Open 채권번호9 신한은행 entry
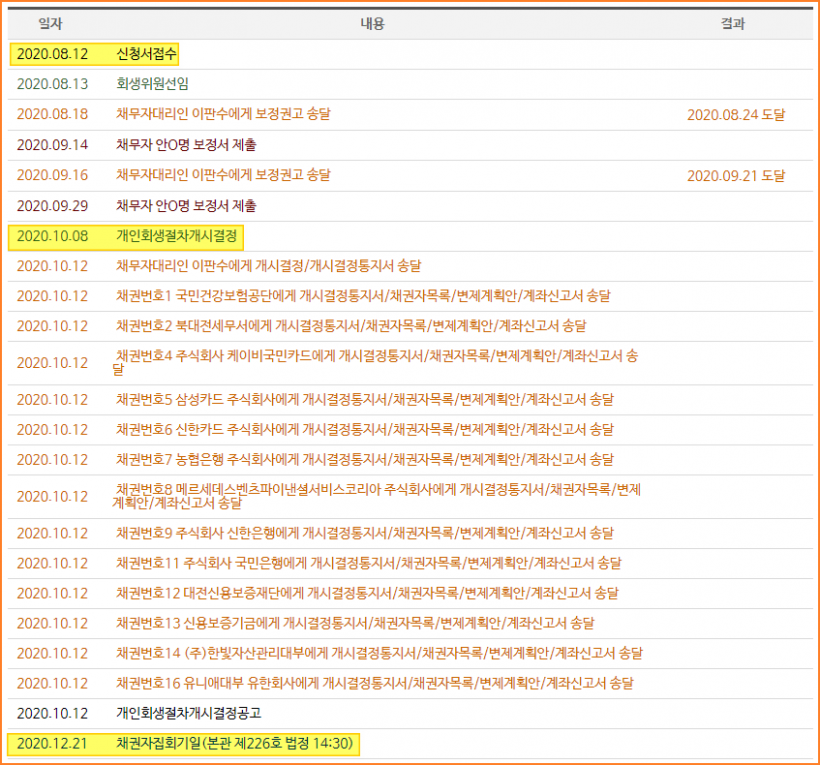 (x=365, y=533)
